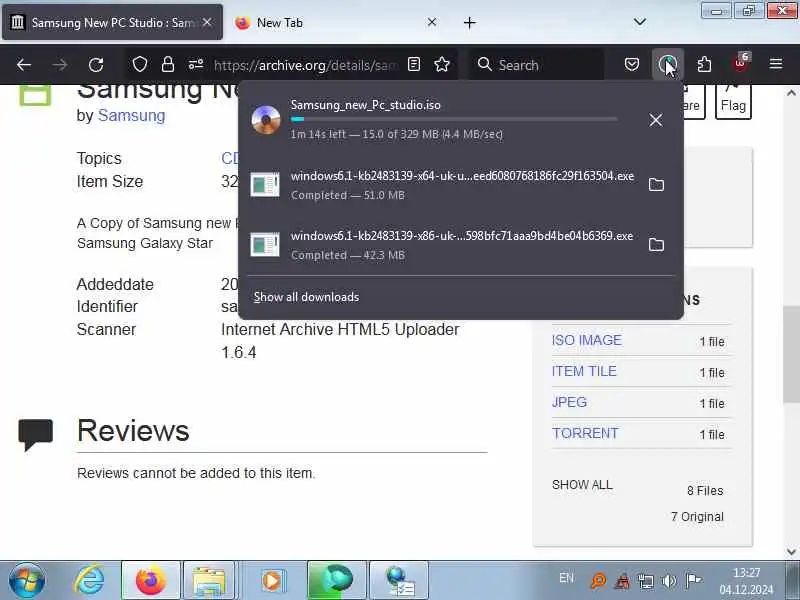Download the ISO IMAGE option
The image size is (800, 600).
tap(586, 340)
